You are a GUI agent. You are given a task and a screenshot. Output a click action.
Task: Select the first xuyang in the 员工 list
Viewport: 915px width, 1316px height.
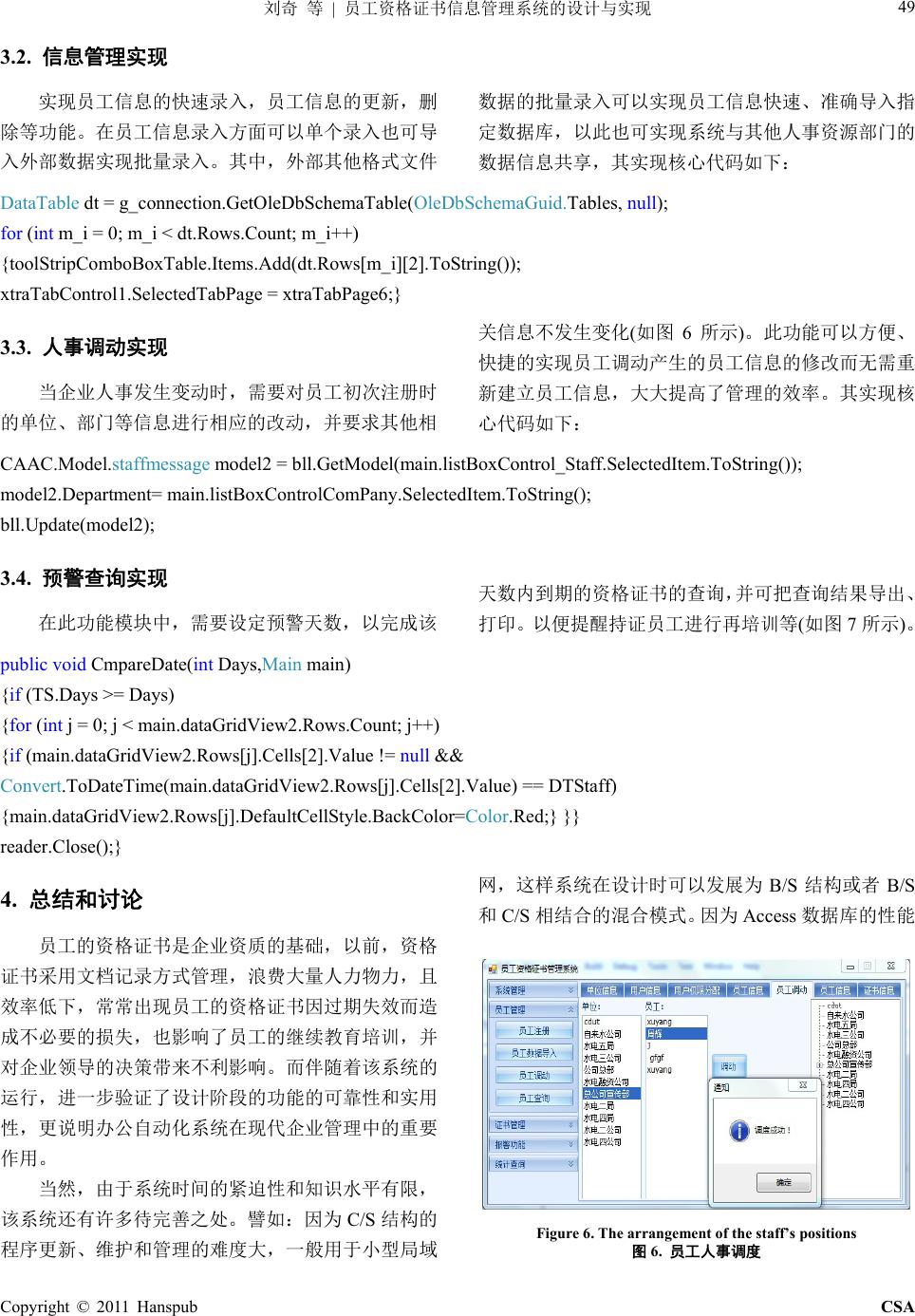click(660, 1023)
